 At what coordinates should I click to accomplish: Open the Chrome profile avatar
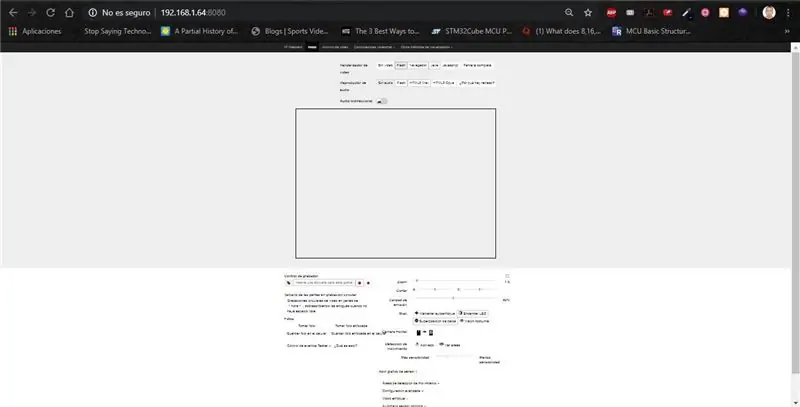point(769,13)
